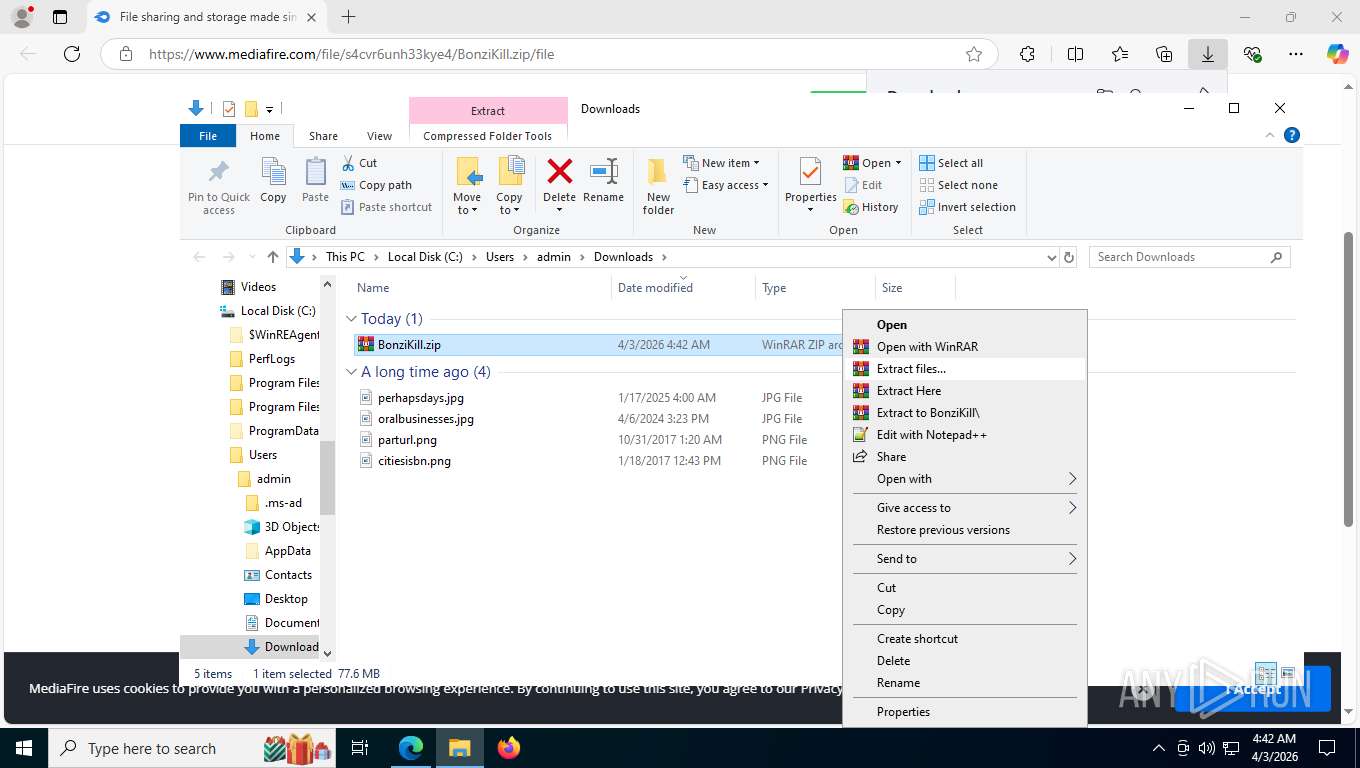Refresh the Explorer address bar

click(x=1069, y=257)
